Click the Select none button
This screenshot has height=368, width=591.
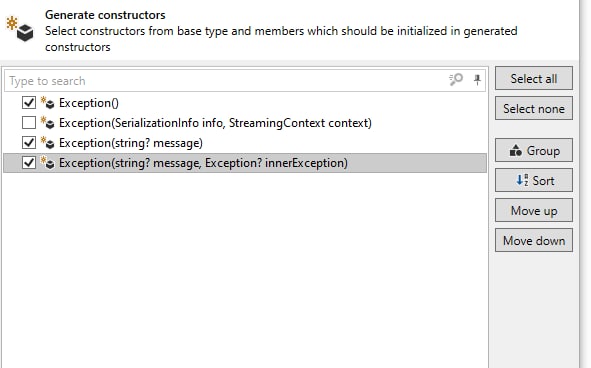pos(534,109)
